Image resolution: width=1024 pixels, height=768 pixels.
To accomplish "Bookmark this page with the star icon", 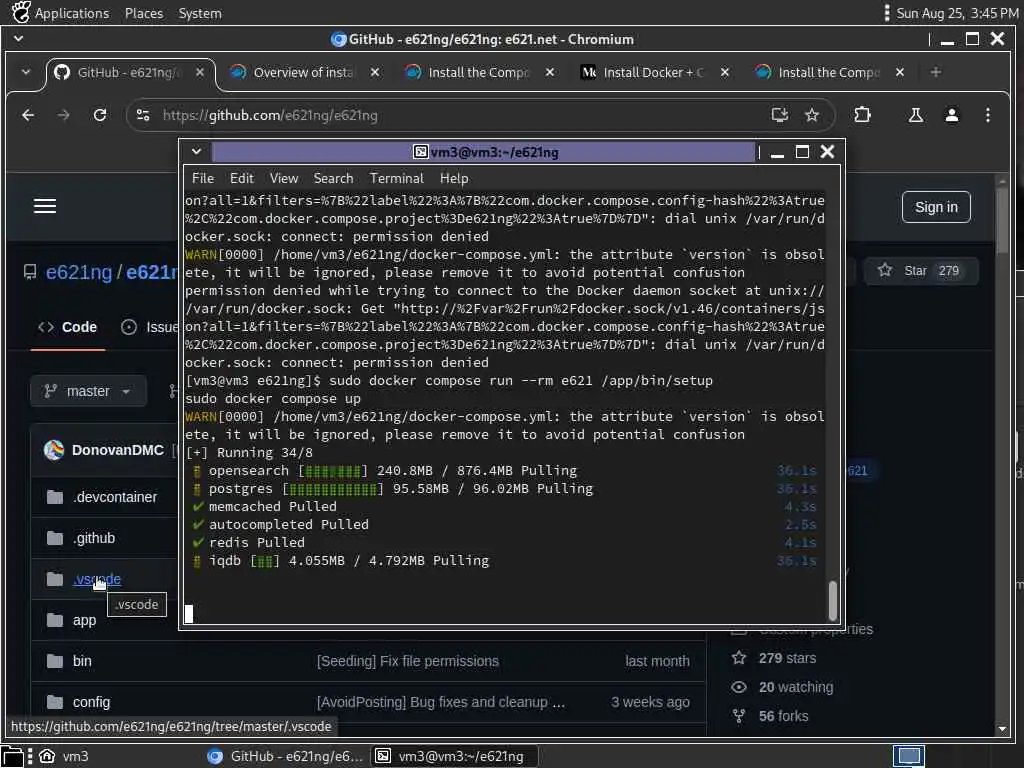I will (x=812, y=116).
